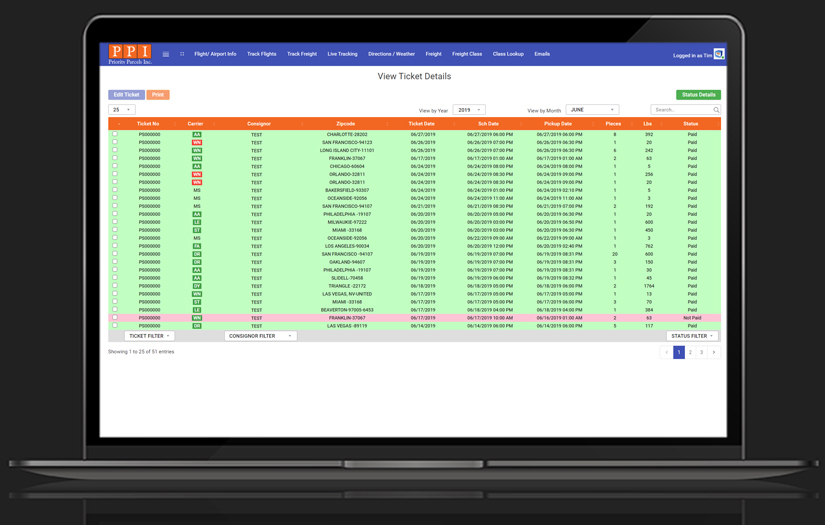Open Class Lookup in the navbar

click(508, 54)
